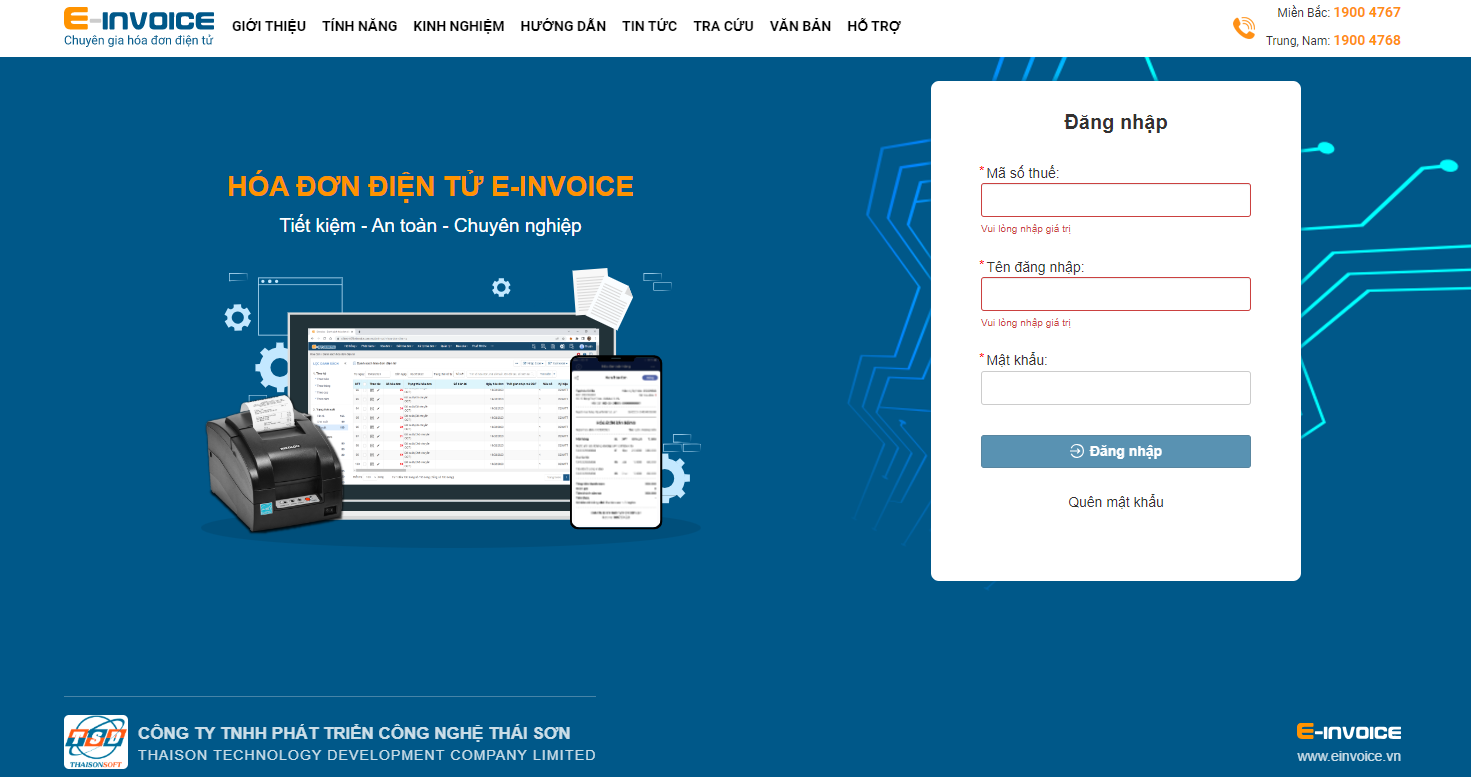Open the KINH NGHIỆM menu
This screenshot has height=777, width=1471.
coord(458,26)
